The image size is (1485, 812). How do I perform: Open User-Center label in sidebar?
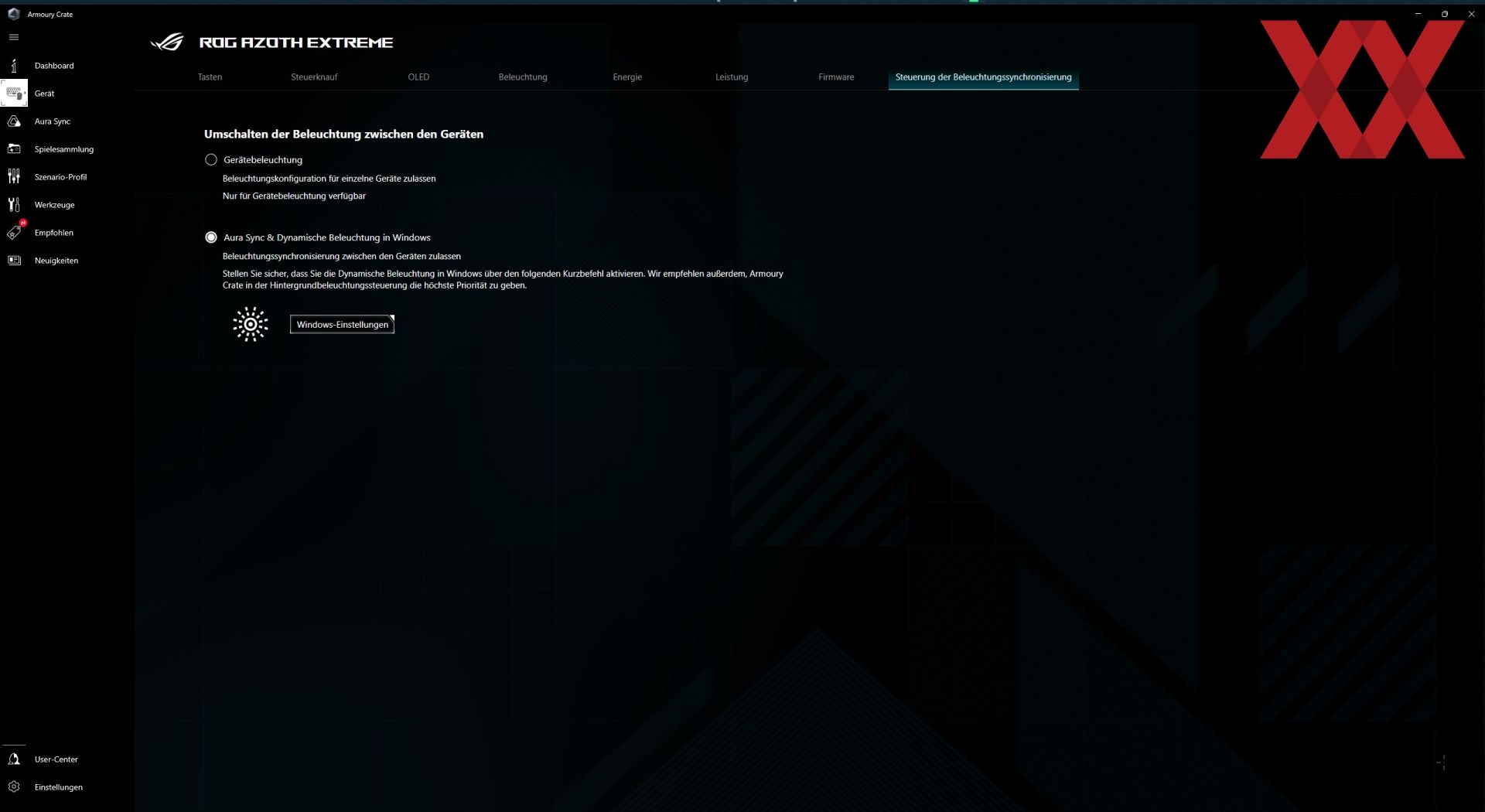(x=56, y=759)
